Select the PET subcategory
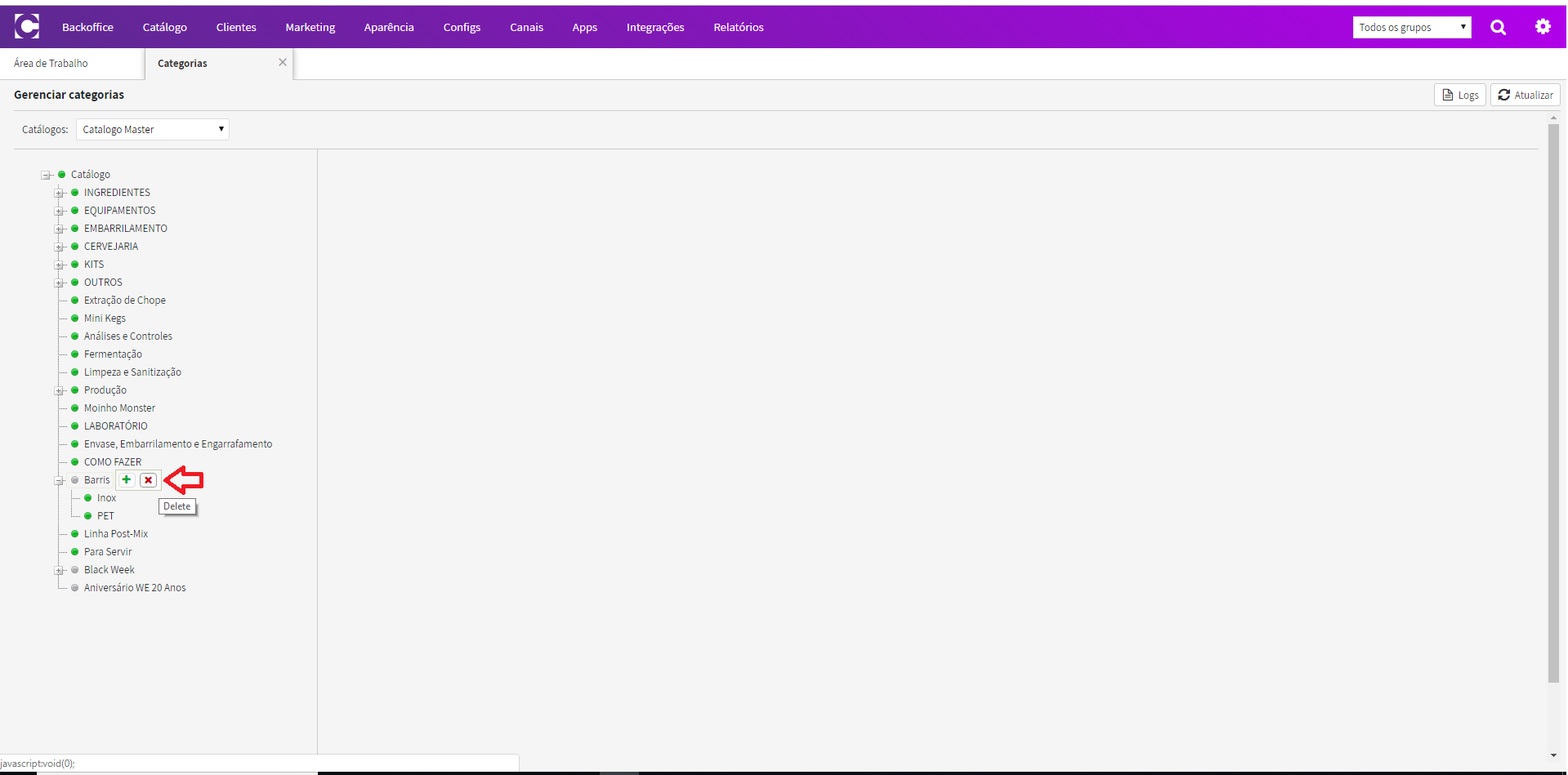This screenshot has height=775, width=1568. (105, 516)
